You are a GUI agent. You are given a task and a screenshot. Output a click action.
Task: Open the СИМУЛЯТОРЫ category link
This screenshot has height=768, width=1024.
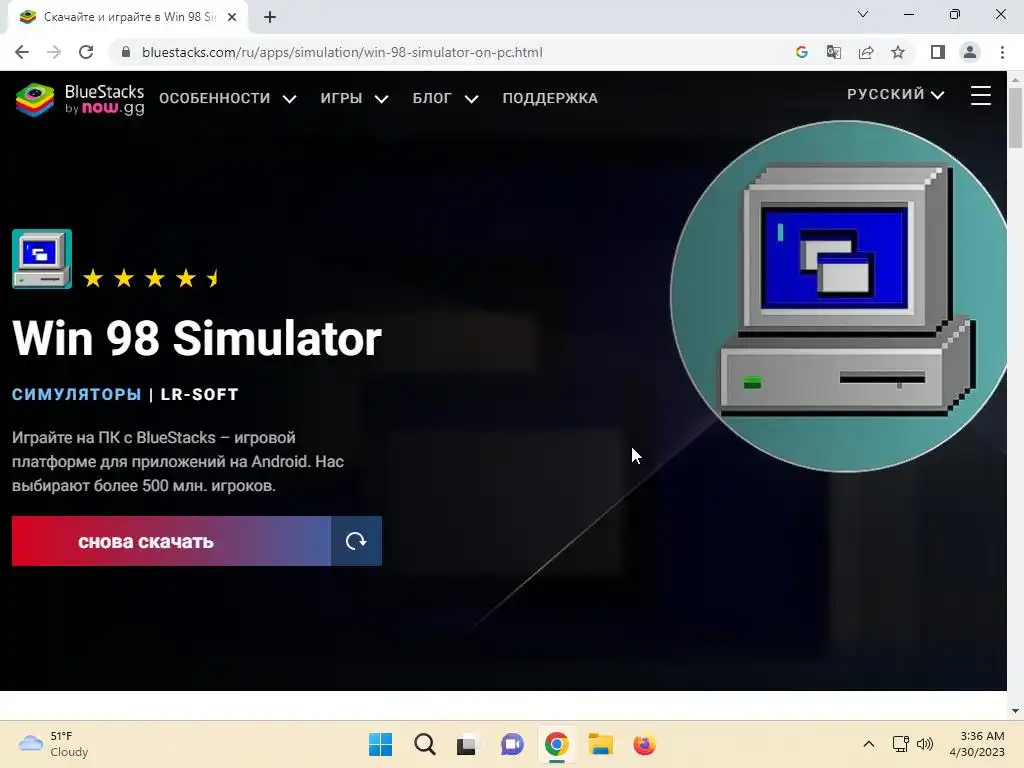point(76,394)
